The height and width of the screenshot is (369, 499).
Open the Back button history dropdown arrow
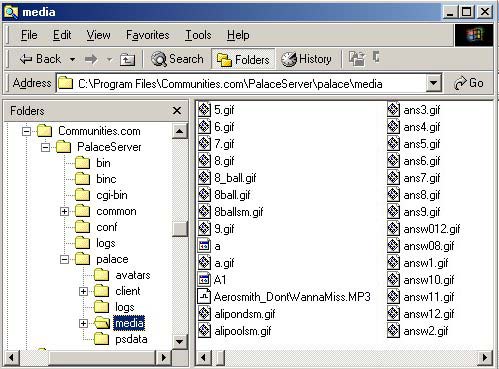pos(72,60)
